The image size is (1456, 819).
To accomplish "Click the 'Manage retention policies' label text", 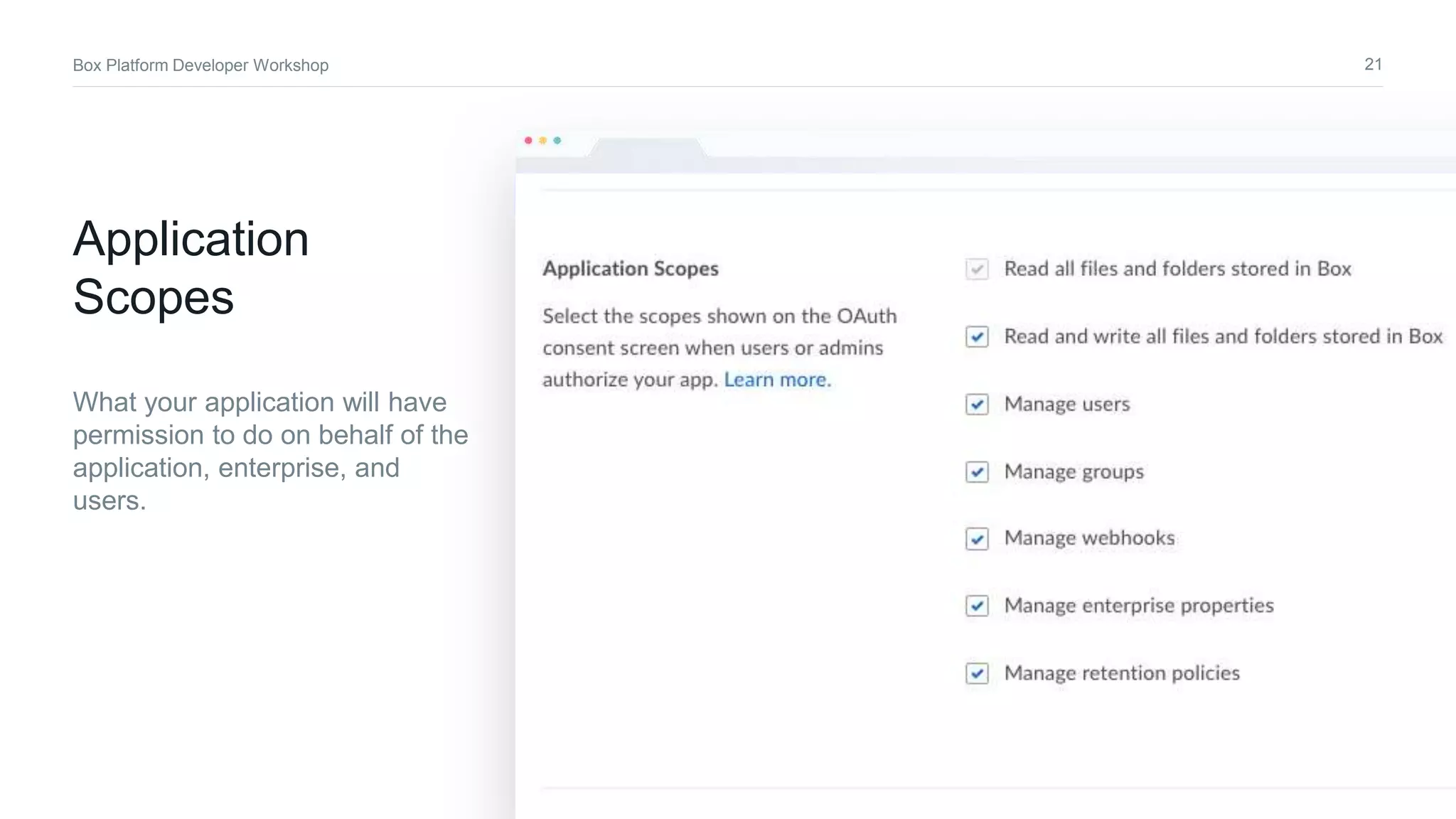I will [x=1122, y=673].
